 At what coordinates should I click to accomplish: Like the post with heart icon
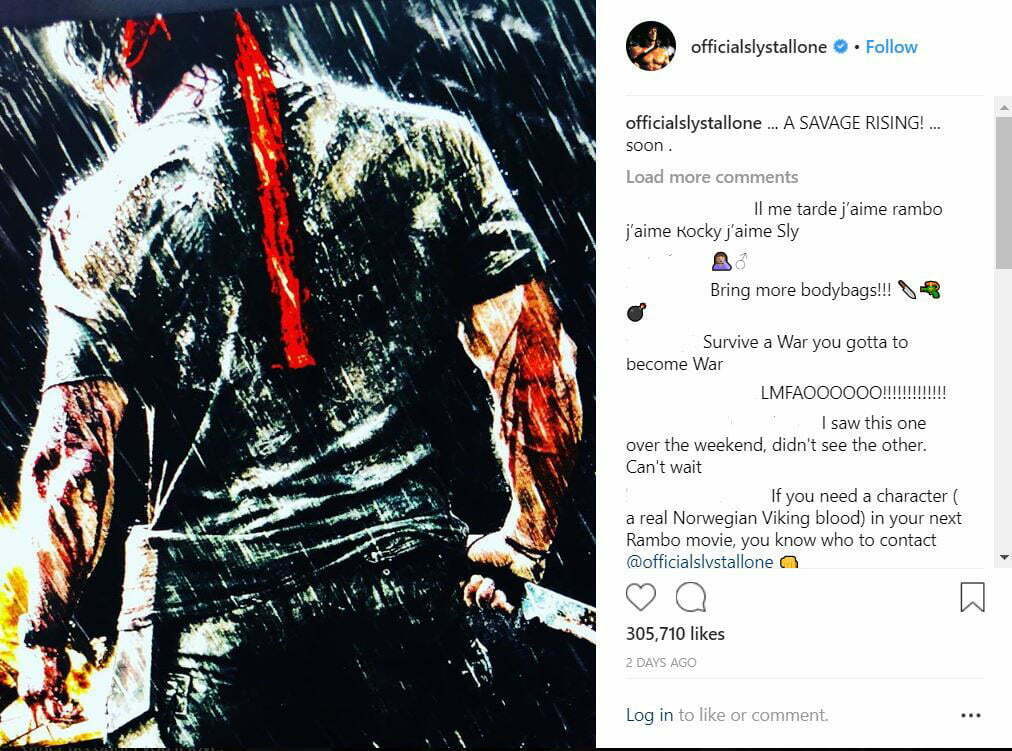coord(640,597)
